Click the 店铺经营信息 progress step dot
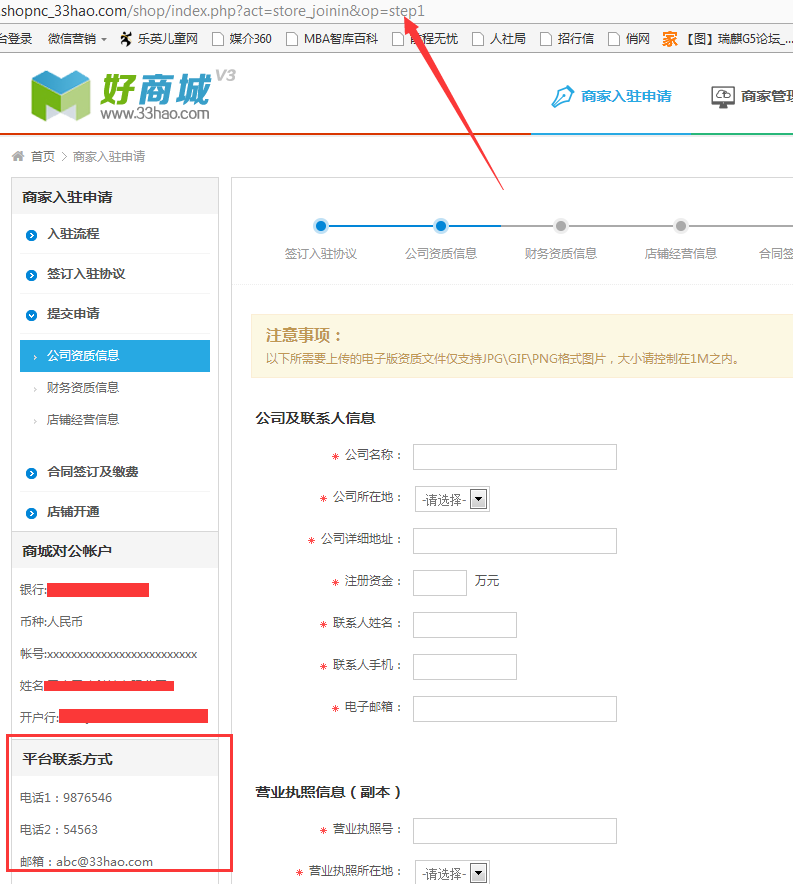The image size is (793, 884). (x=681, y=226)
